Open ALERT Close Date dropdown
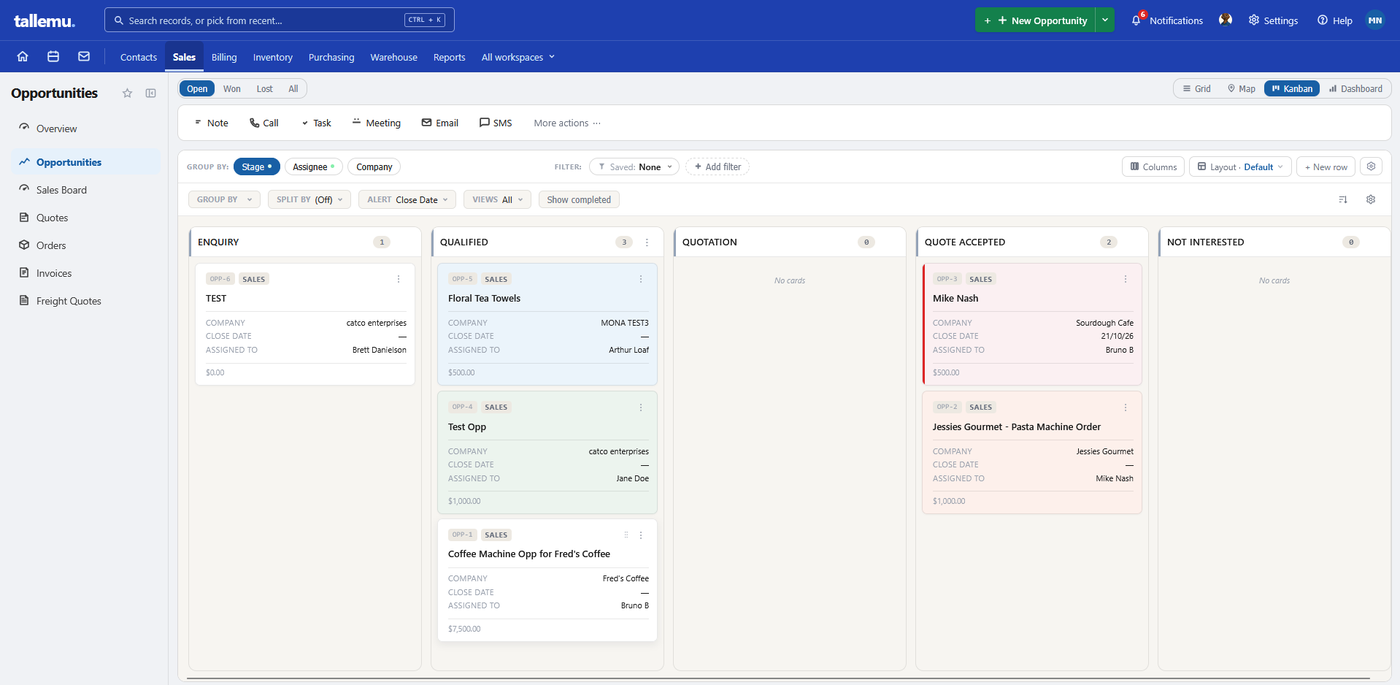1400x685 pixels. click(408, 199)
